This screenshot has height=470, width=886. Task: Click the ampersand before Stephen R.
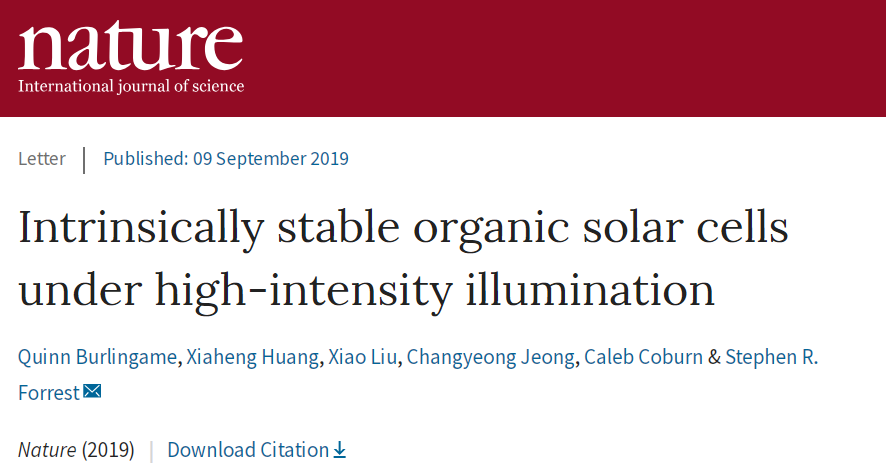tap(714, 357)
